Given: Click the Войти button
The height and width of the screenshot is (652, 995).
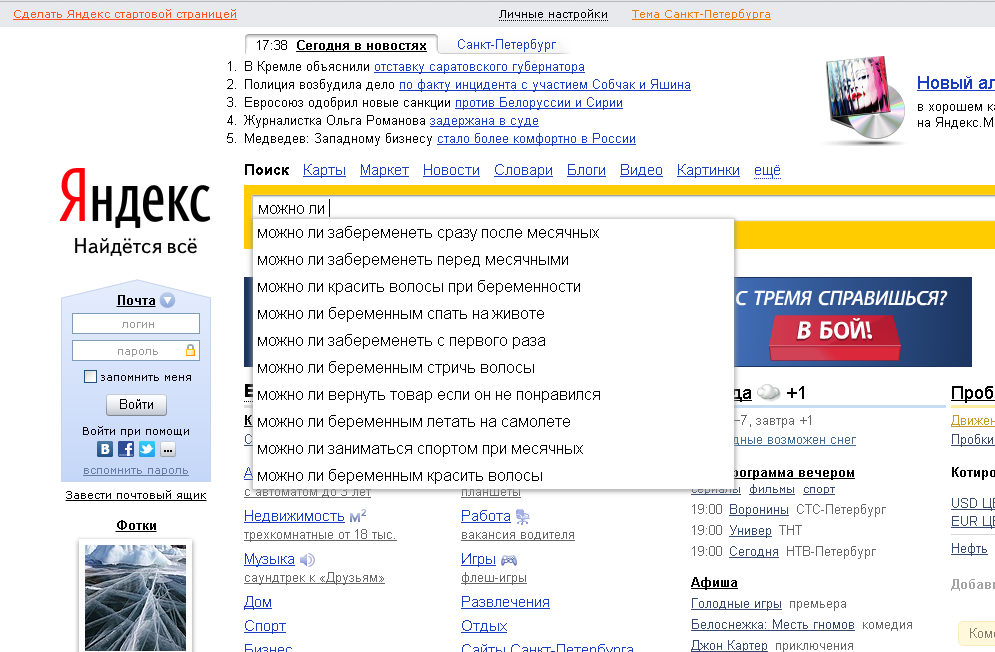Looking at the screenshot, I should coord(136,404).
